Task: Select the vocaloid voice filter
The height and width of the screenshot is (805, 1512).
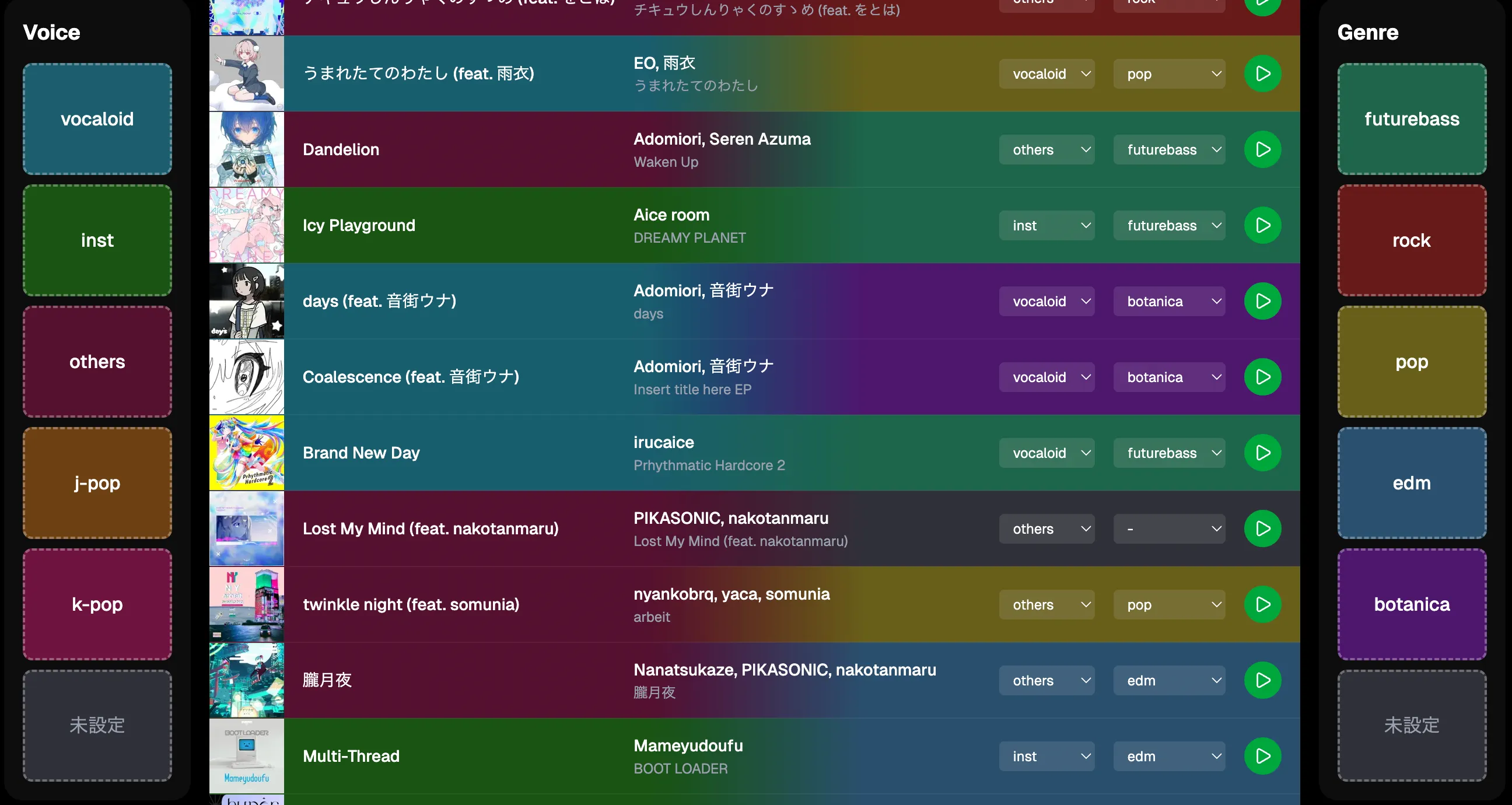Action: pyautogui.click(x=97, y=118)
